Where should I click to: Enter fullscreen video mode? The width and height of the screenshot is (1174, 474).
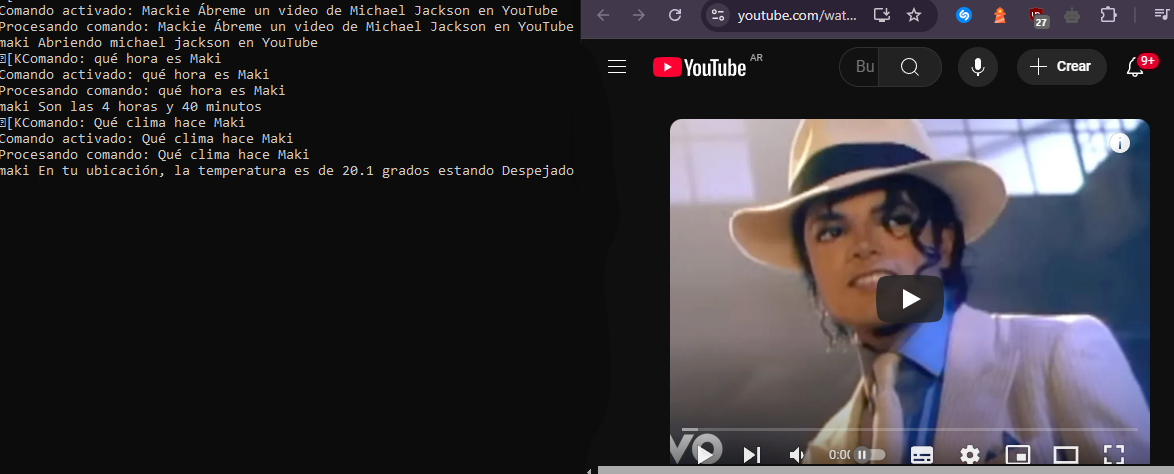pyautogui.click(x=1114, y=455)
